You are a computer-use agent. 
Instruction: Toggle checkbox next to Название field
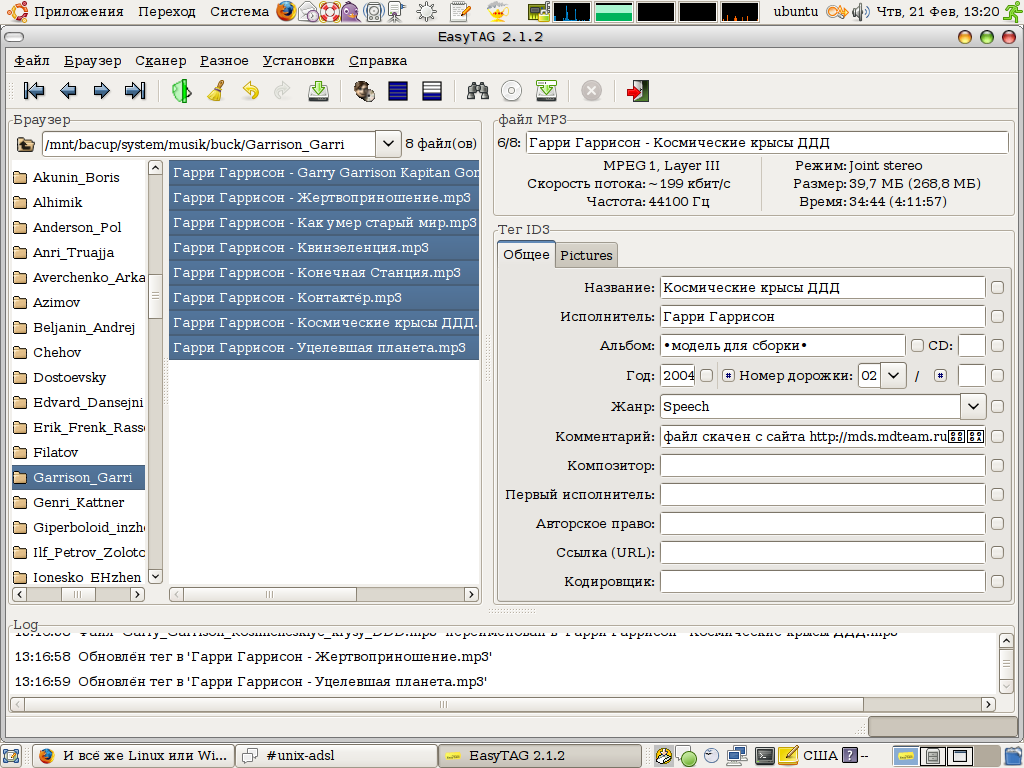(x=997, y=287)
